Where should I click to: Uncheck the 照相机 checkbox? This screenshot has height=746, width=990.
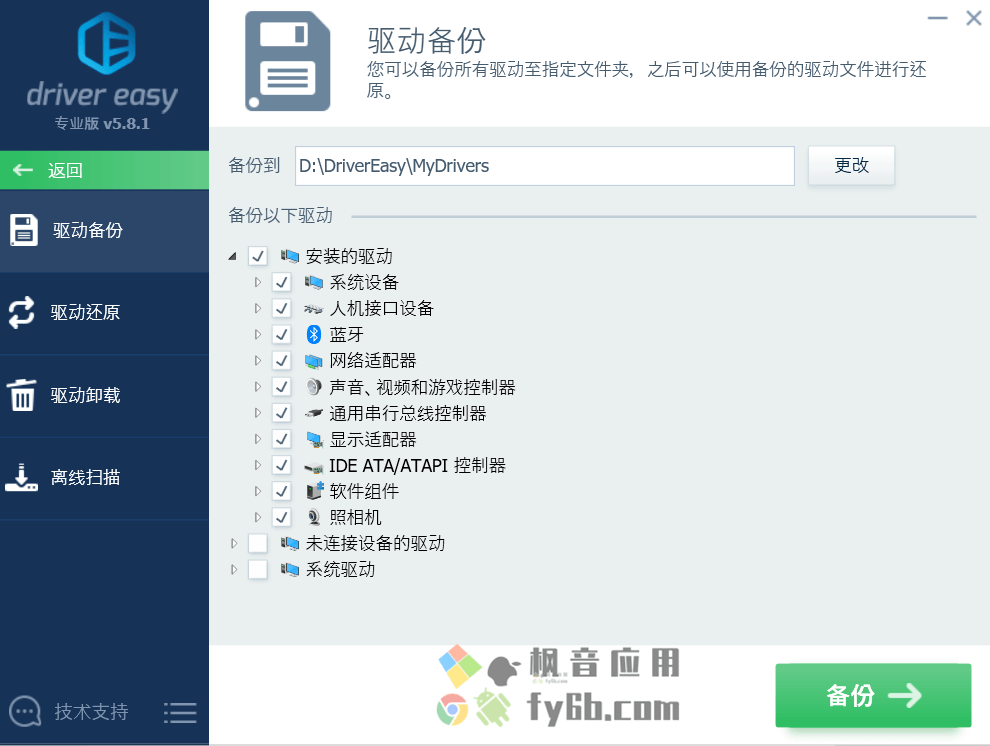click(282, 518)
